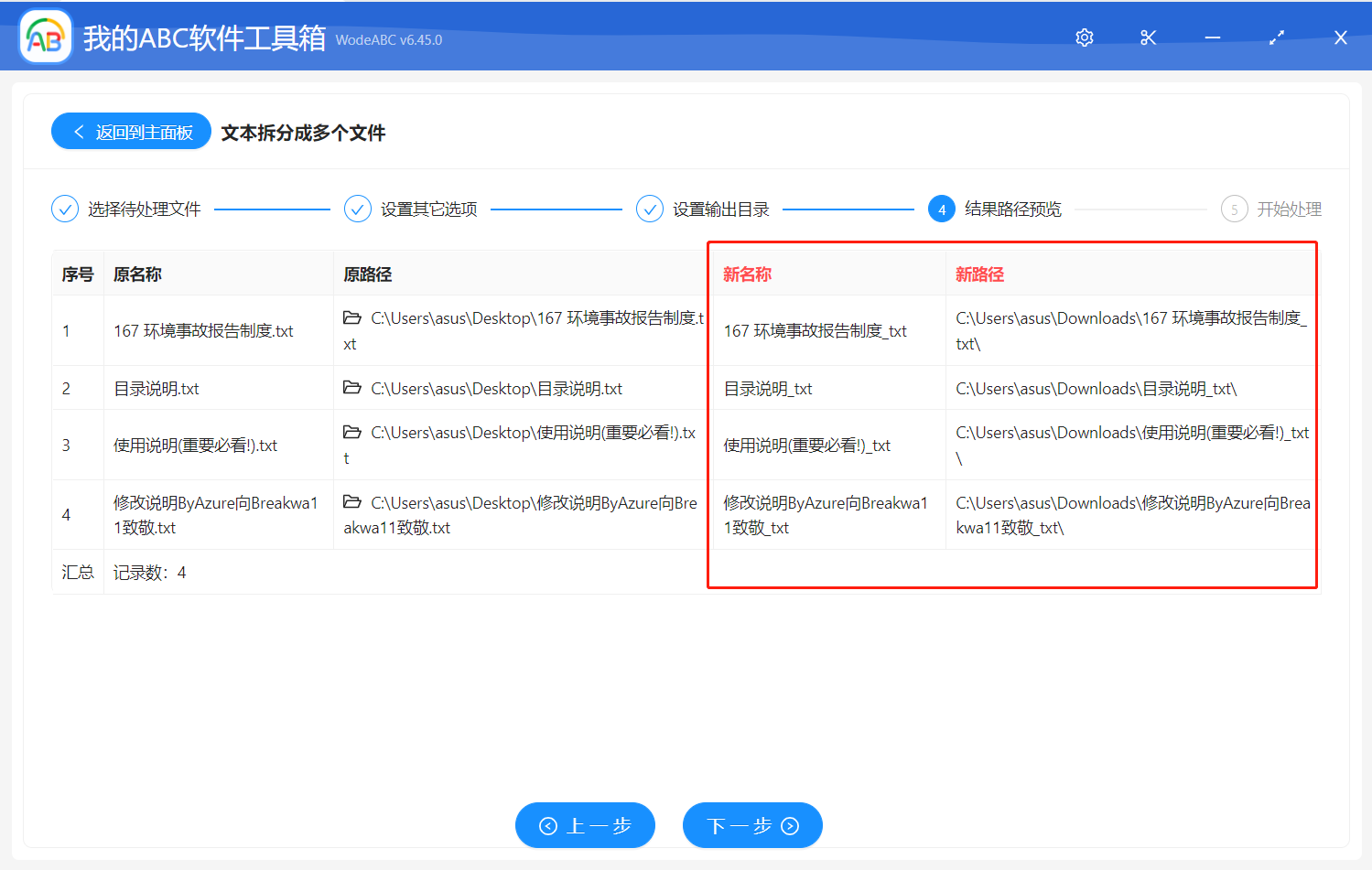
Task: Jump to step 设置其它选项
Action: coord(411,209)
